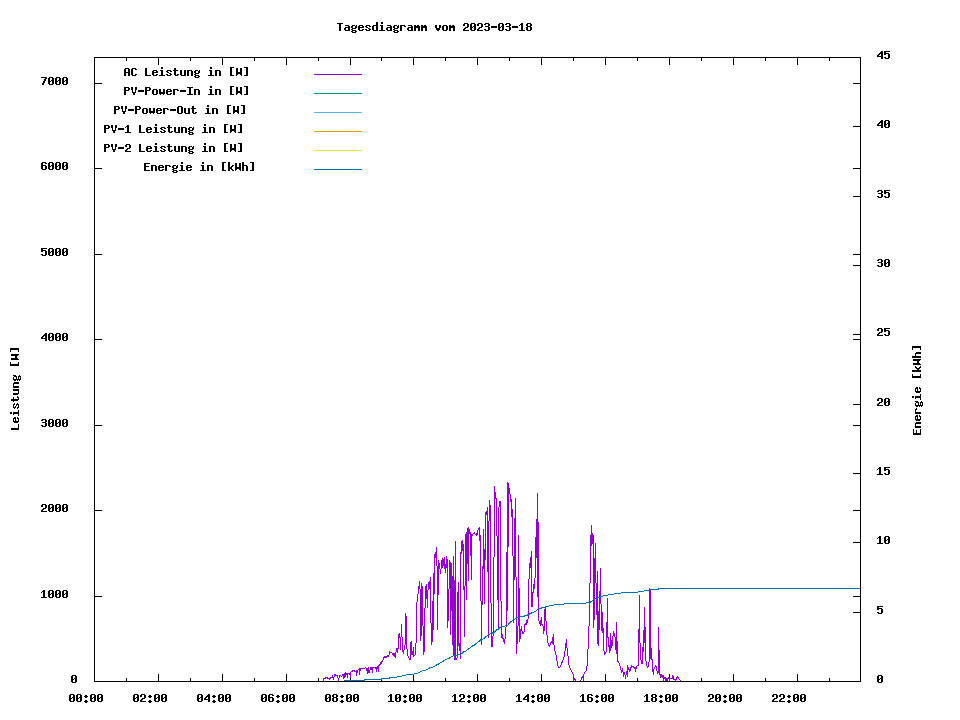Click the vertical Energie [kWh] axis title
This screenshot has width=960, height=720.
tap(917, 390)
